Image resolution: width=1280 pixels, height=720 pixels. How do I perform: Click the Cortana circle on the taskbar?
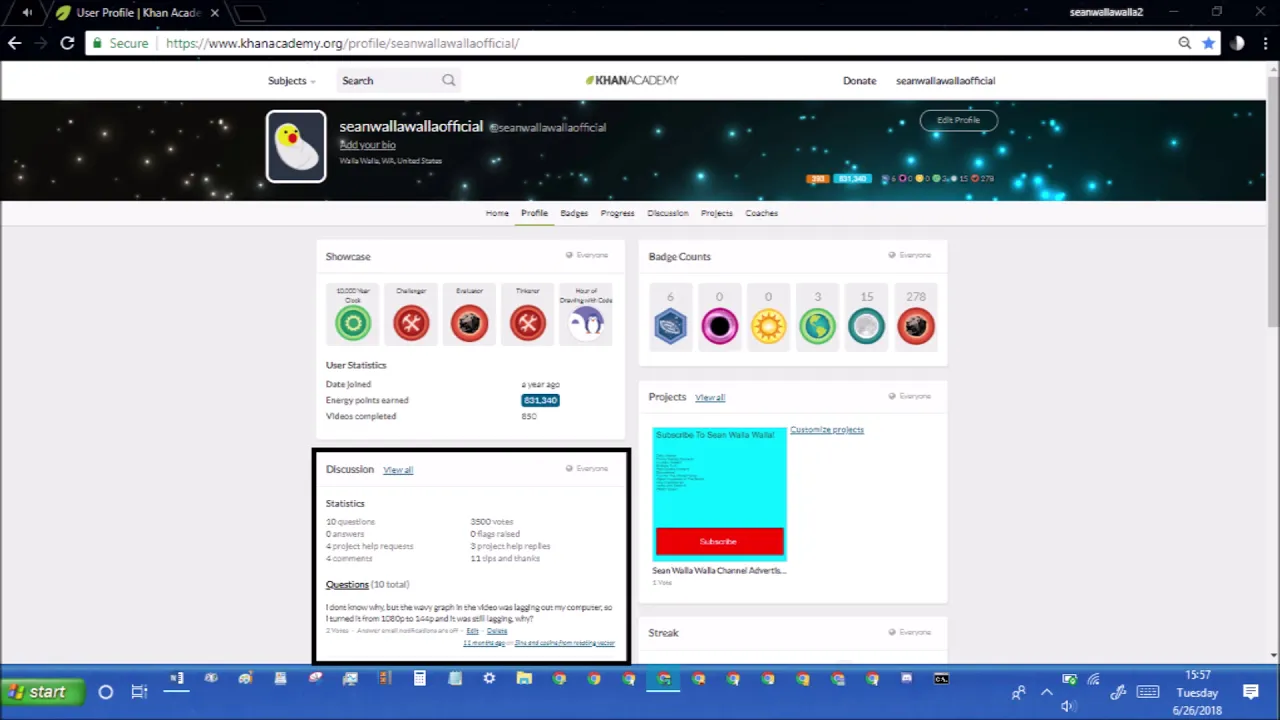[x=105, y=692]
